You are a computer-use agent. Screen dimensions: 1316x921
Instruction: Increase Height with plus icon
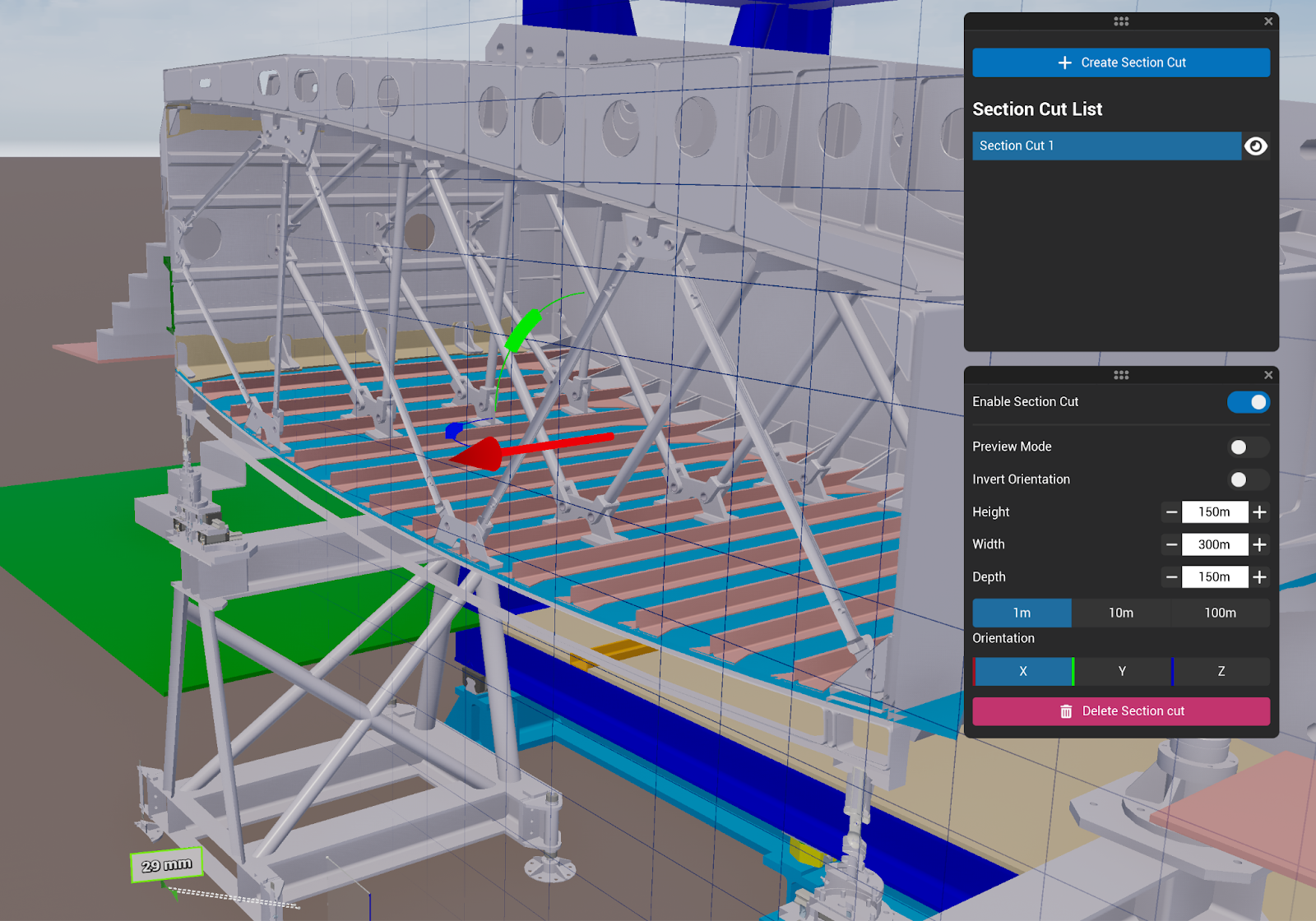1259,512
